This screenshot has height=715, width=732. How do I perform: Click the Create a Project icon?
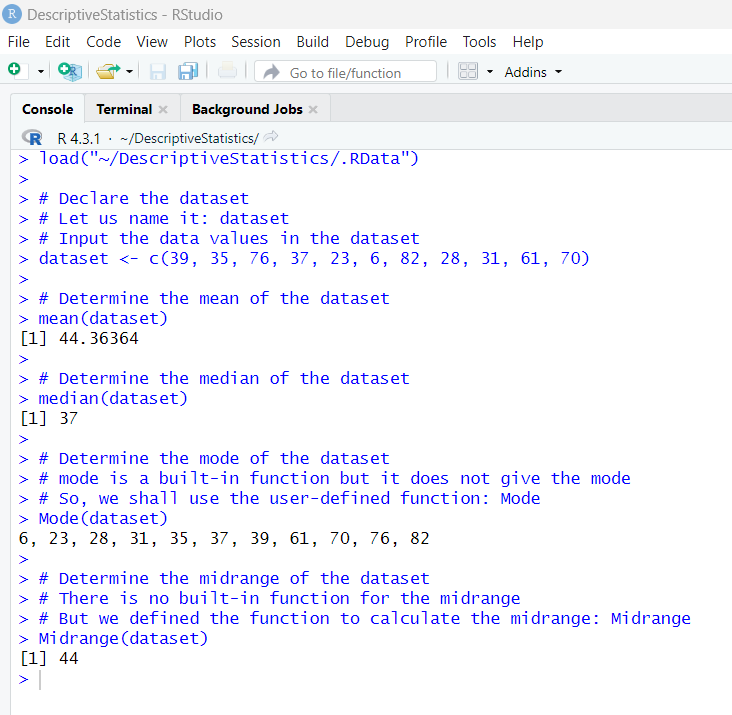click(70, 71)
